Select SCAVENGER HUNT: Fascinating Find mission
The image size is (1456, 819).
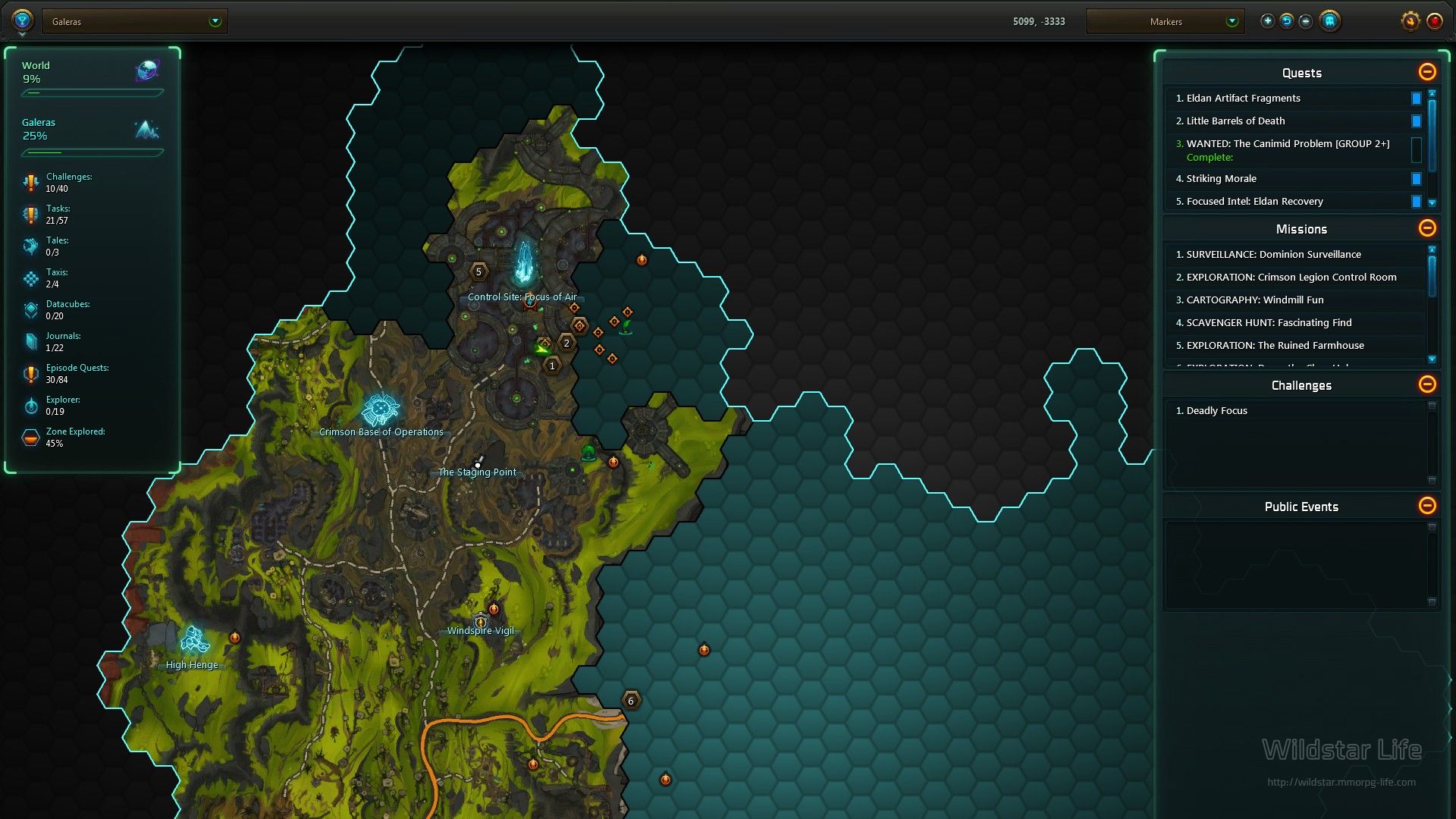tap(1294, 323)
